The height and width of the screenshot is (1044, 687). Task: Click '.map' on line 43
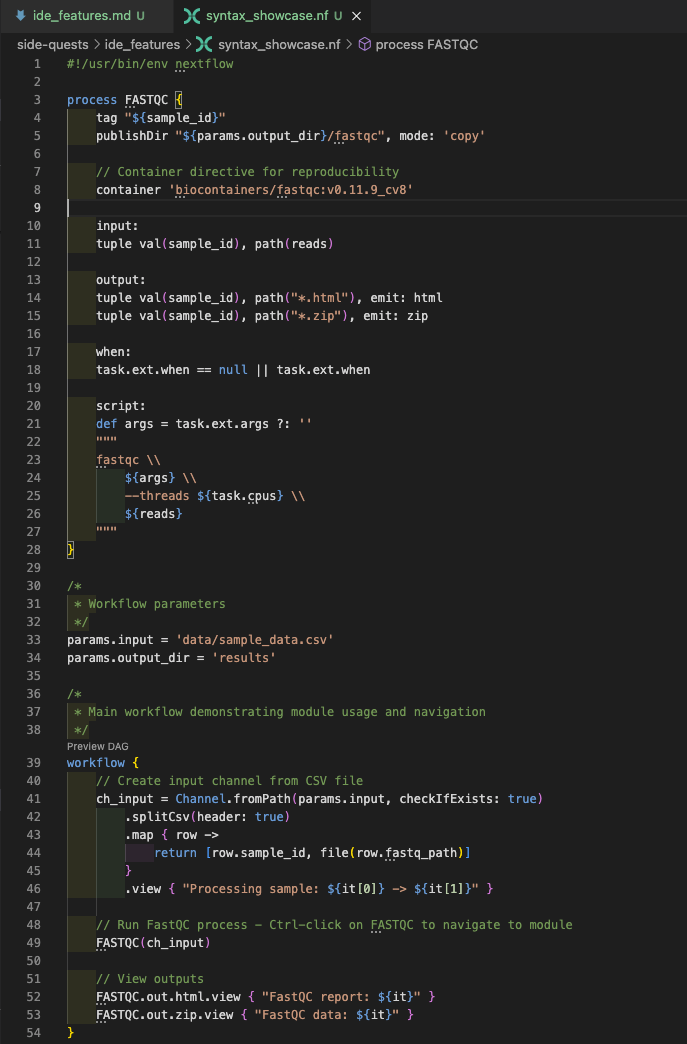click(x=139, y=835)
